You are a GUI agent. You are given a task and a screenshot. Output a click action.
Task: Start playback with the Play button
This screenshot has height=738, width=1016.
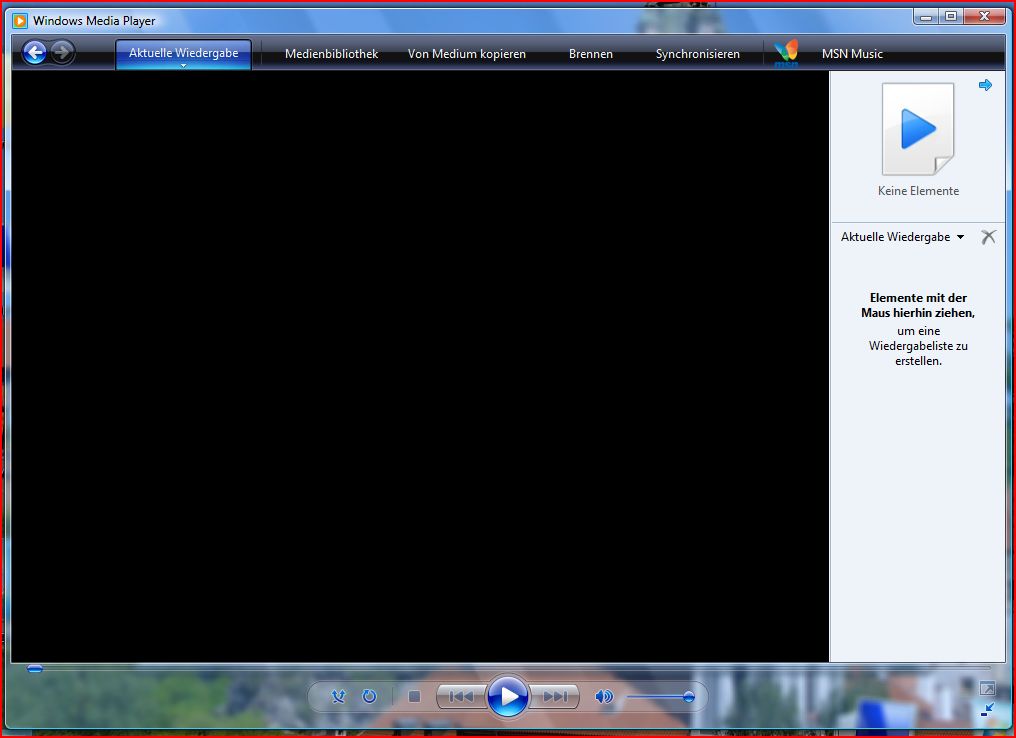[x=508, y=697]
